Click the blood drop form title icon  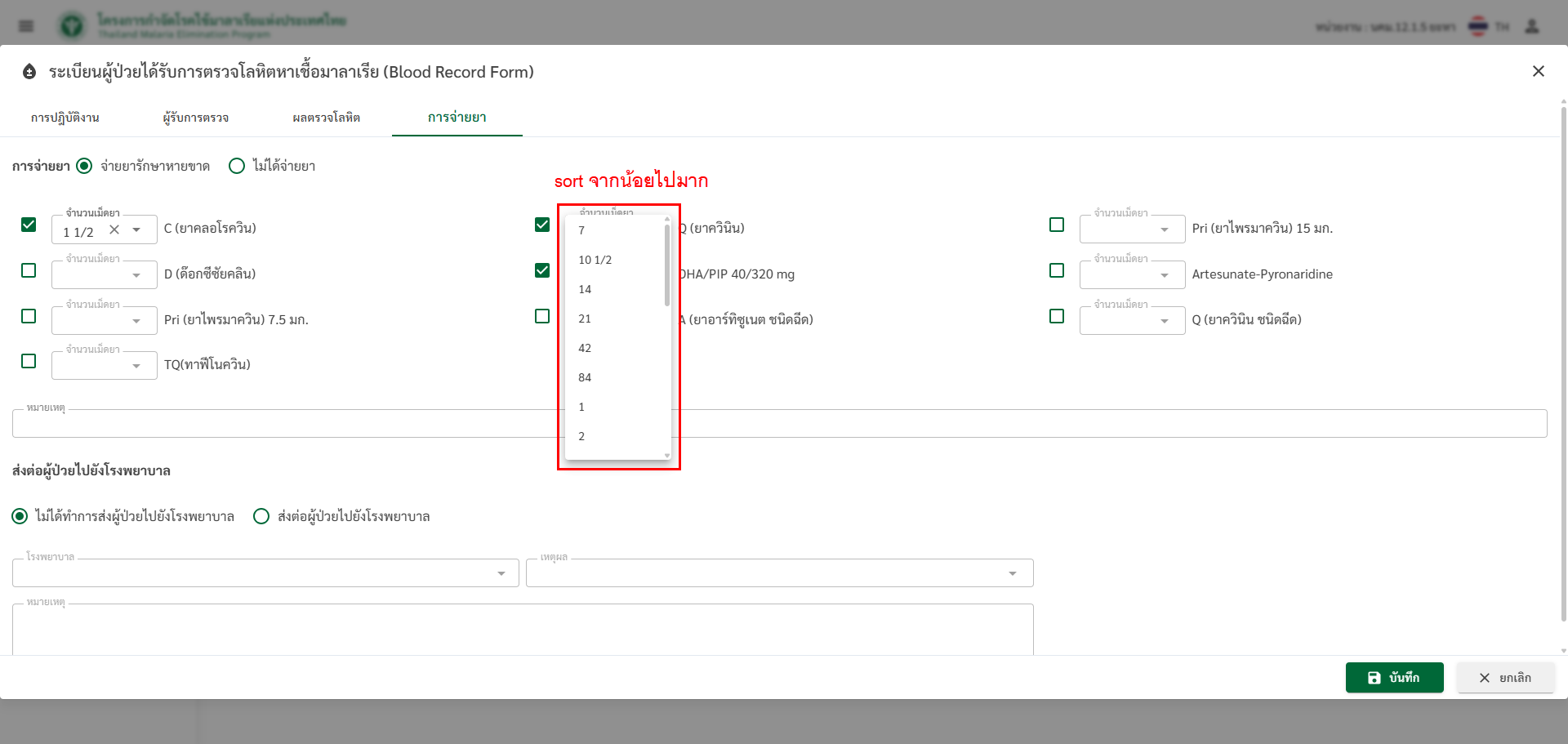(x=29, y=72)
